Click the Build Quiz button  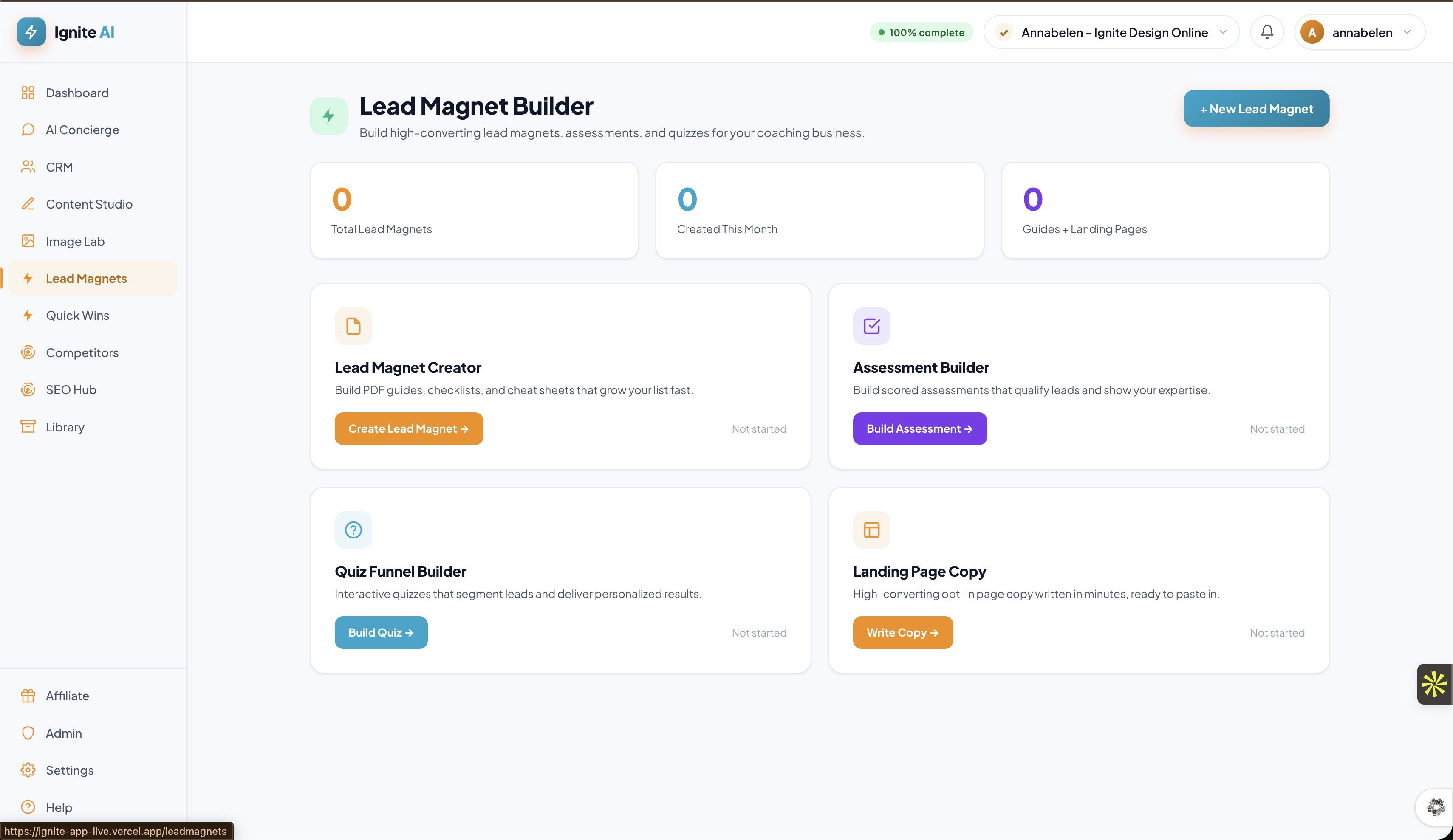[381, 632]
